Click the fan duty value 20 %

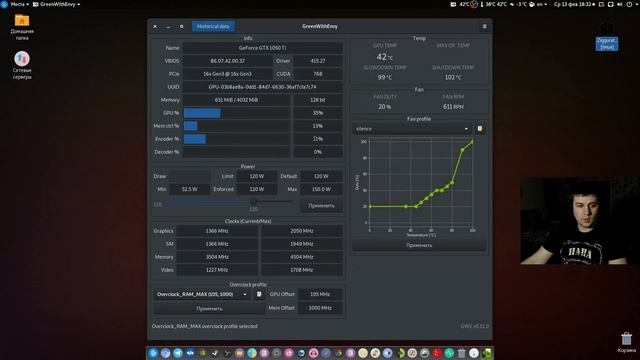[384, 107]
